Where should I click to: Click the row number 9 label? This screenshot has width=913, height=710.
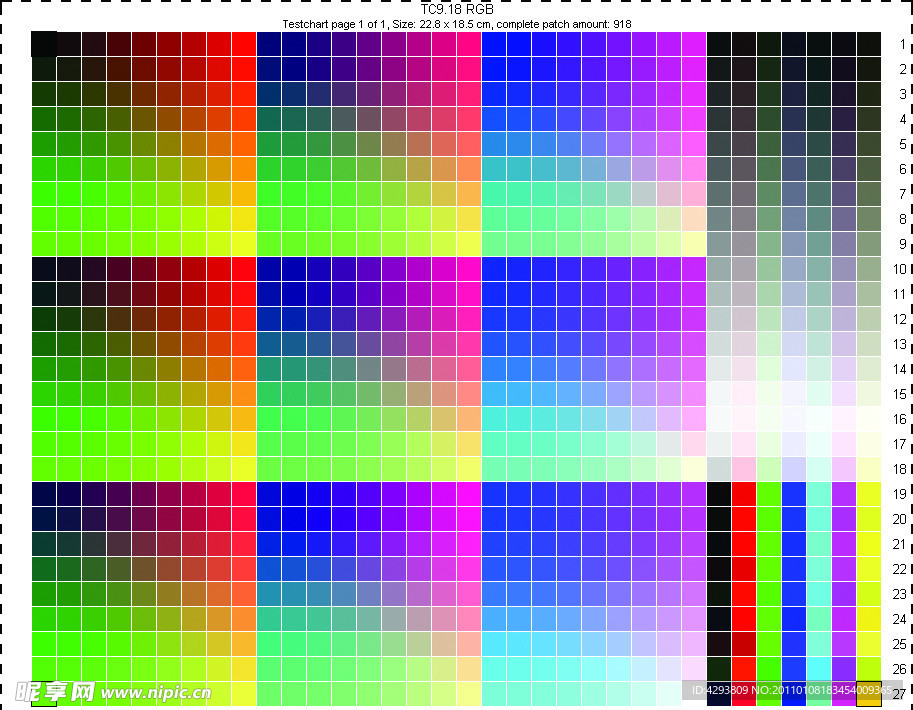point(902,244)
